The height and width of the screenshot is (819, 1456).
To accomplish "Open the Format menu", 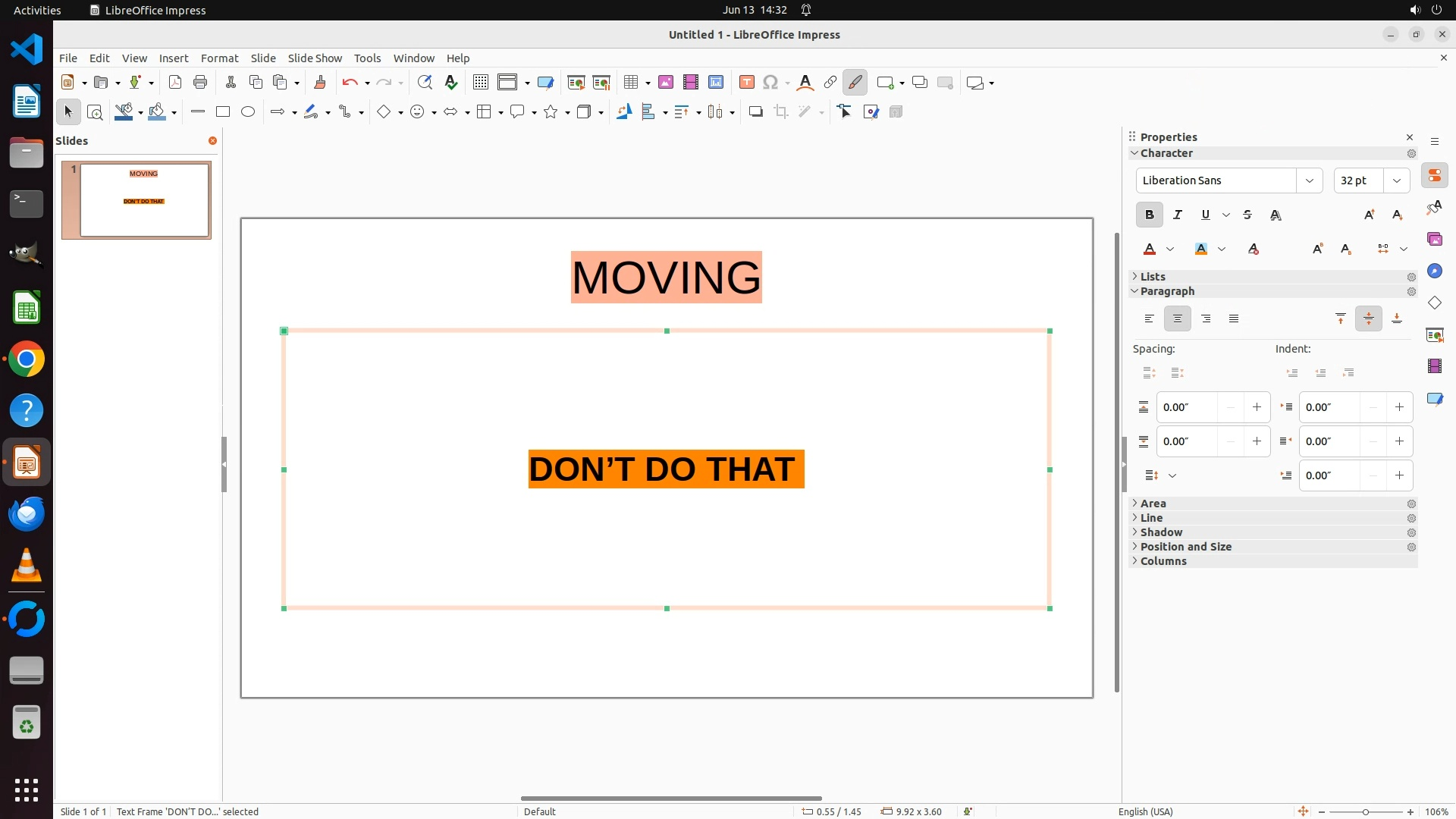I will point(219,58).
